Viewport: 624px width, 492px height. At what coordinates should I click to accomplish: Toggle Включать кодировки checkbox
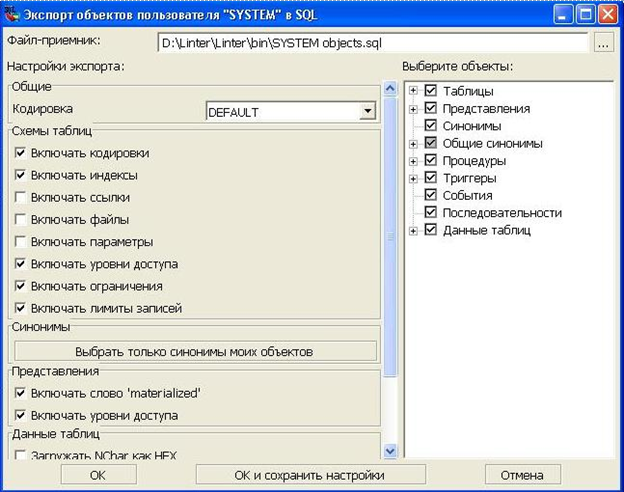coord(20,153)
